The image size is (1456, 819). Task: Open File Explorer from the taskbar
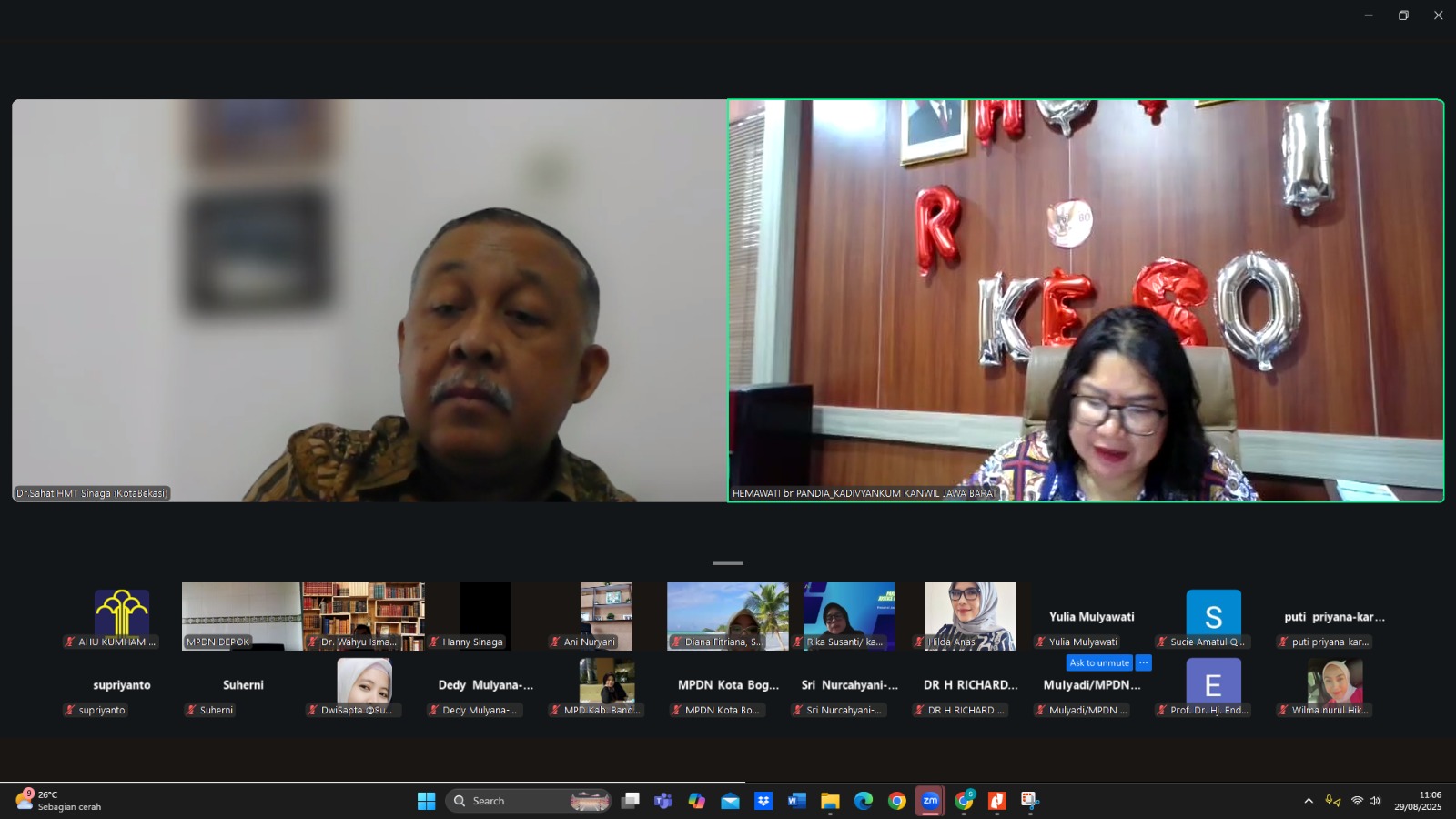[x=830, y=801]
